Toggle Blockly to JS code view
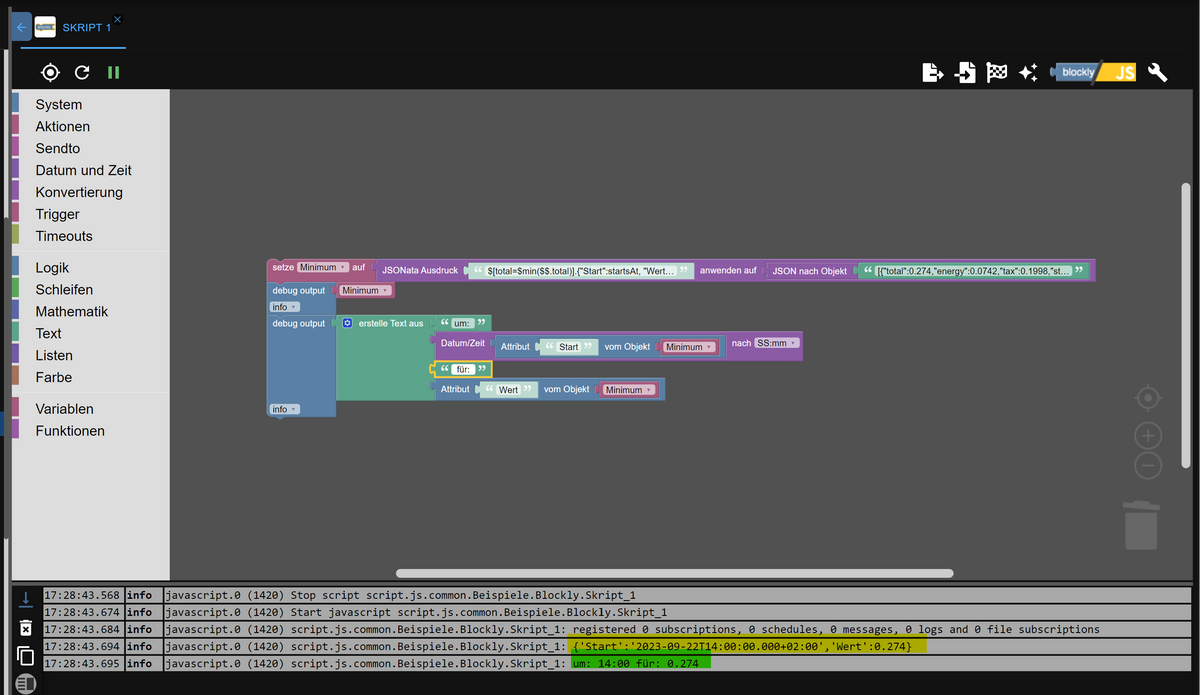 click(1094, 72)
